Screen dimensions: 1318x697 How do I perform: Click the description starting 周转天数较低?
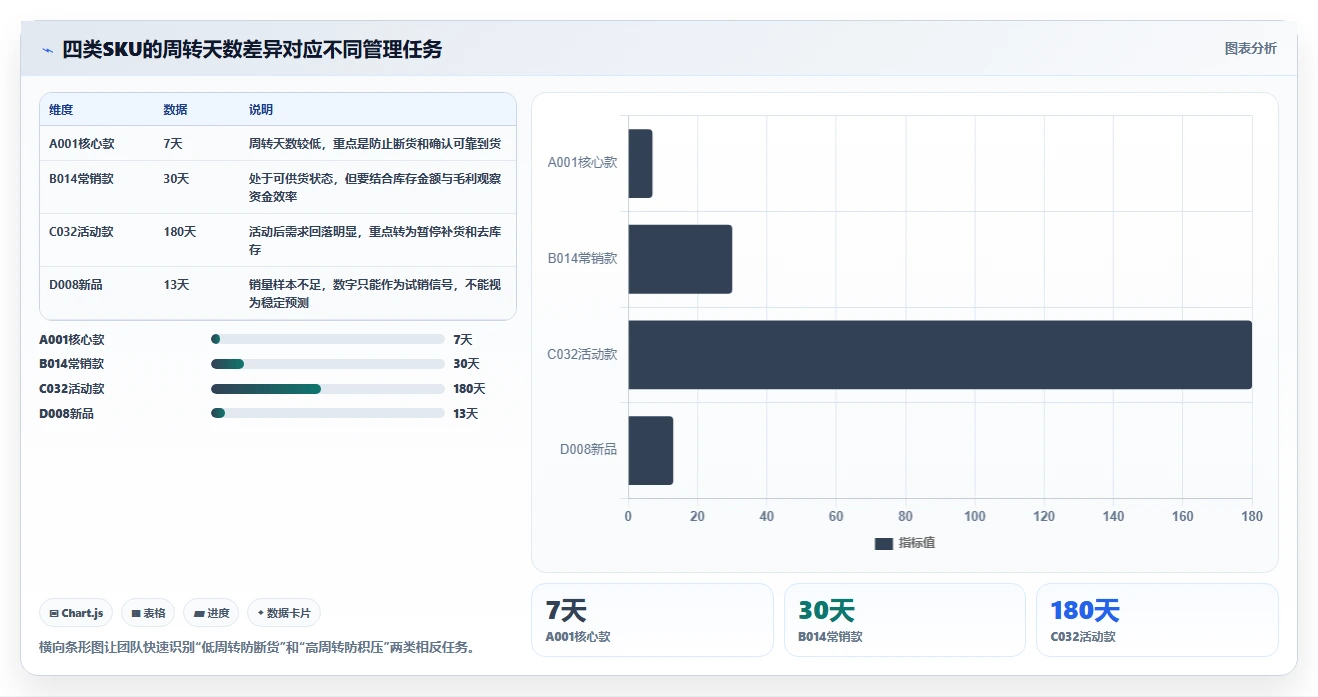click(375, 144)
